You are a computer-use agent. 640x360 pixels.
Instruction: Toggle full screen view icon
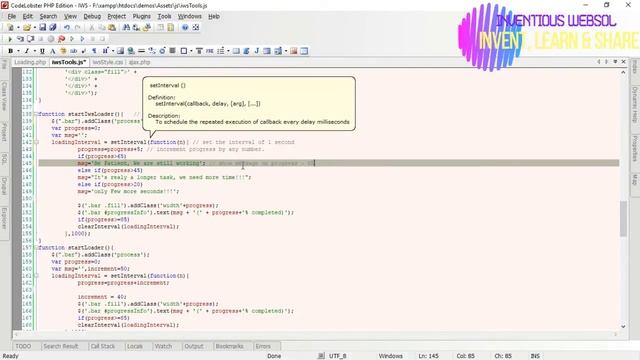pyautogui.click(x=196, y=27)
